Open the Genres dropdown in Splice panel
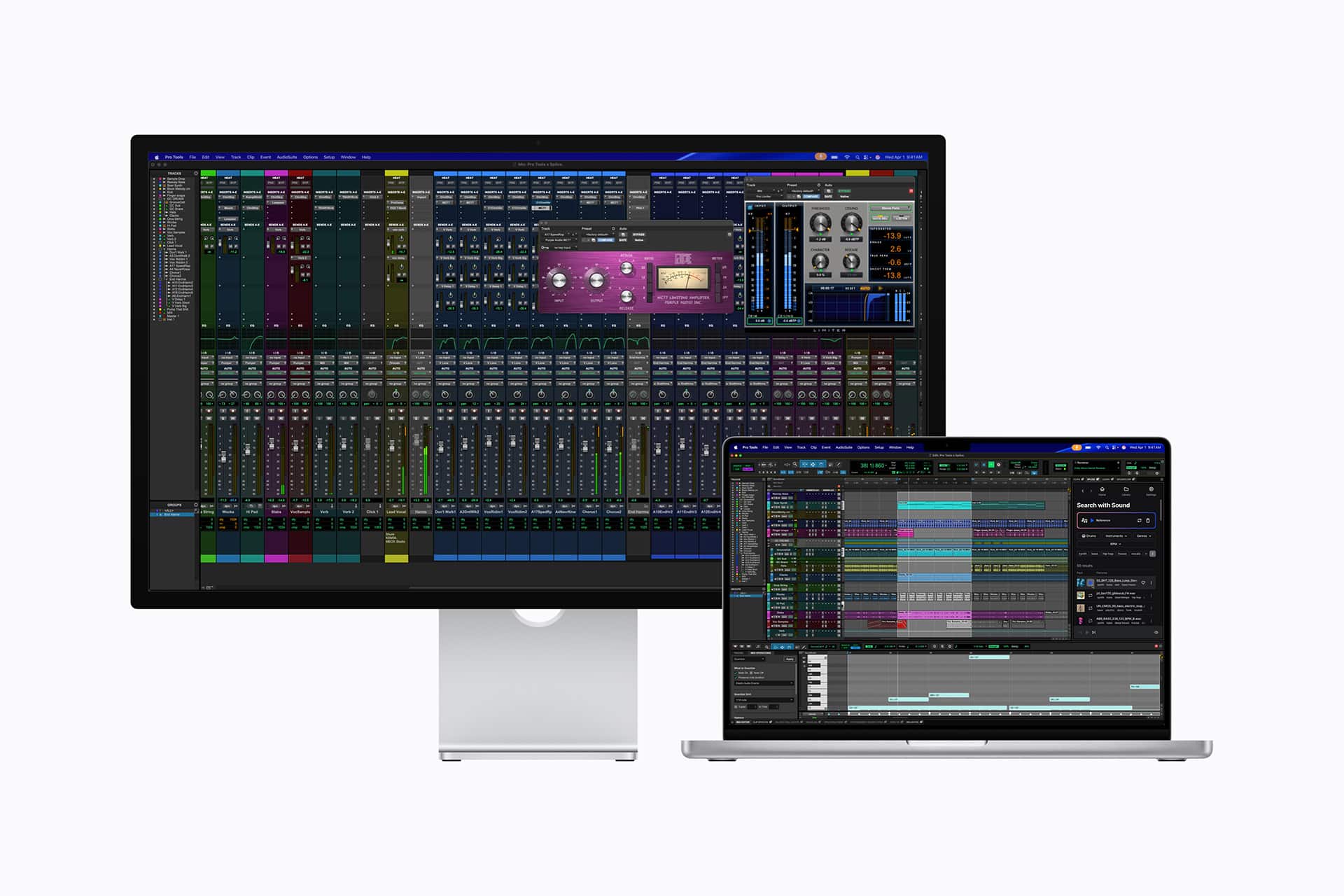Viewport: 1344px width, 896px height. coord(1144,535)
